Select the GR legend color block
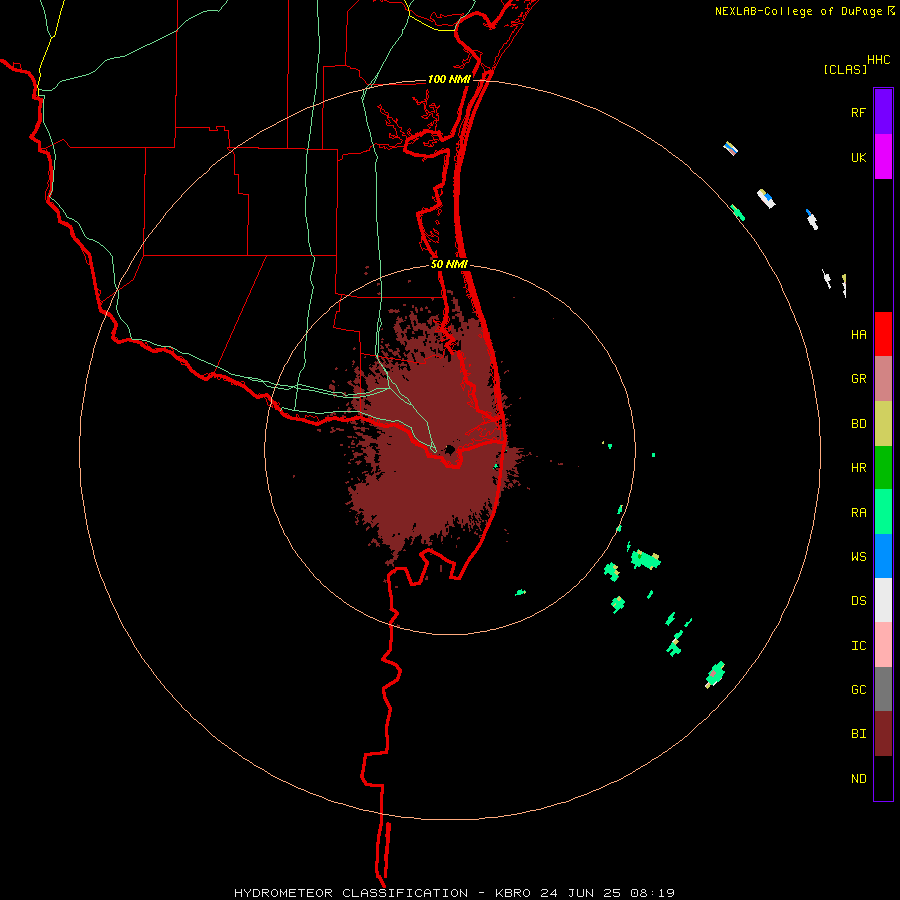 (x=883, y=379)
